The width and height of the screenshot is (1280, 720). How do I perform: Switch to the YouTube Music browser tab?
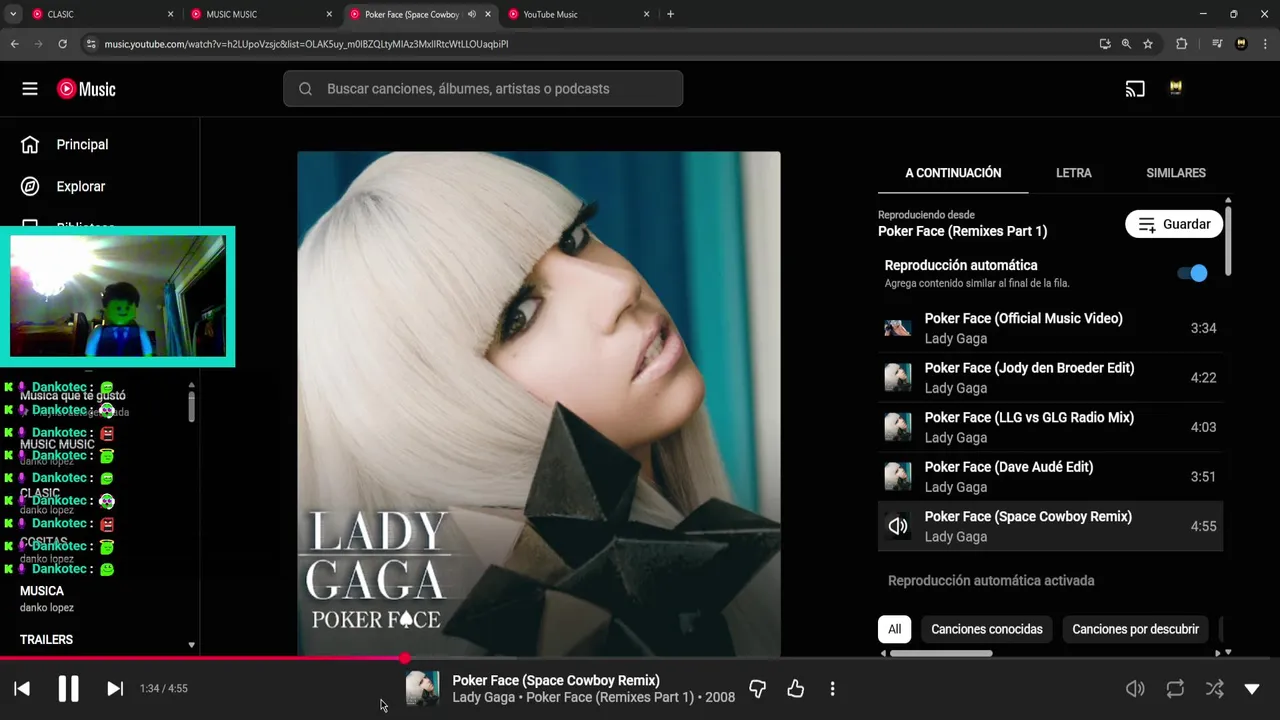(580, 14)
